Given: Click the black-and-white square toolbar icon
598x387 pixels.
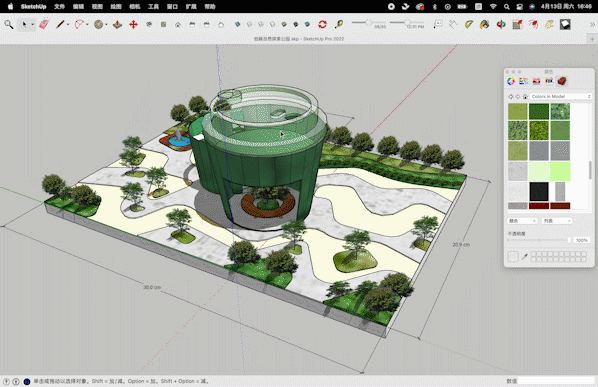Looking at the screenshot, I should tap(565, 24).
